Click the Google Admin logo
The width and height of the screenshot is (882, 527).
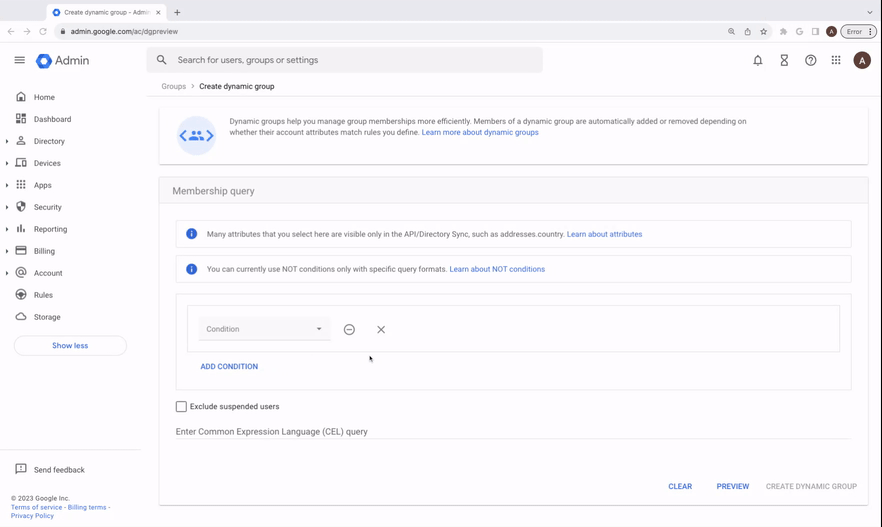62,61
